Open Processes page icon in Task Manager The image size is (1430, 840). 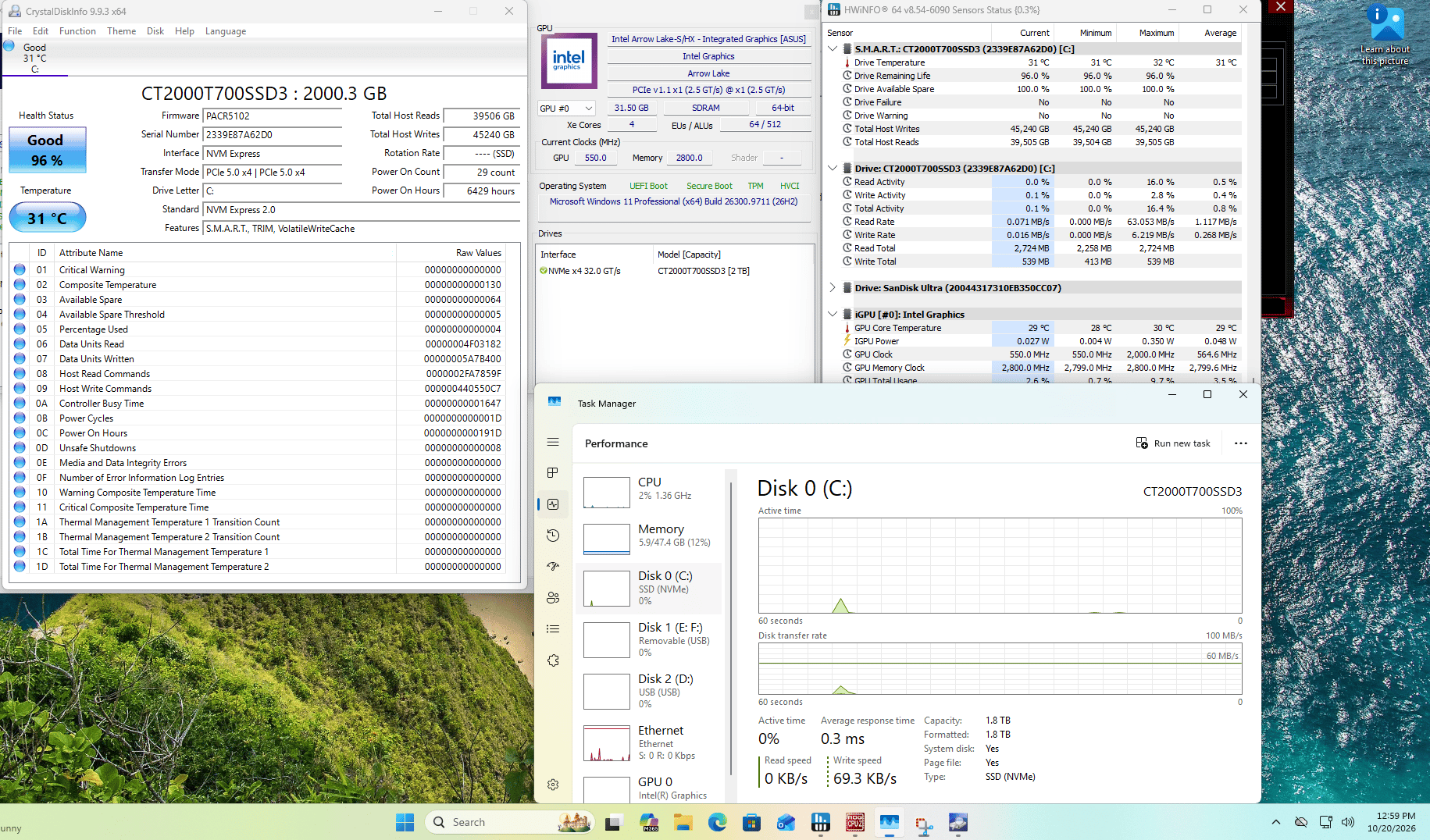(553, 473)
